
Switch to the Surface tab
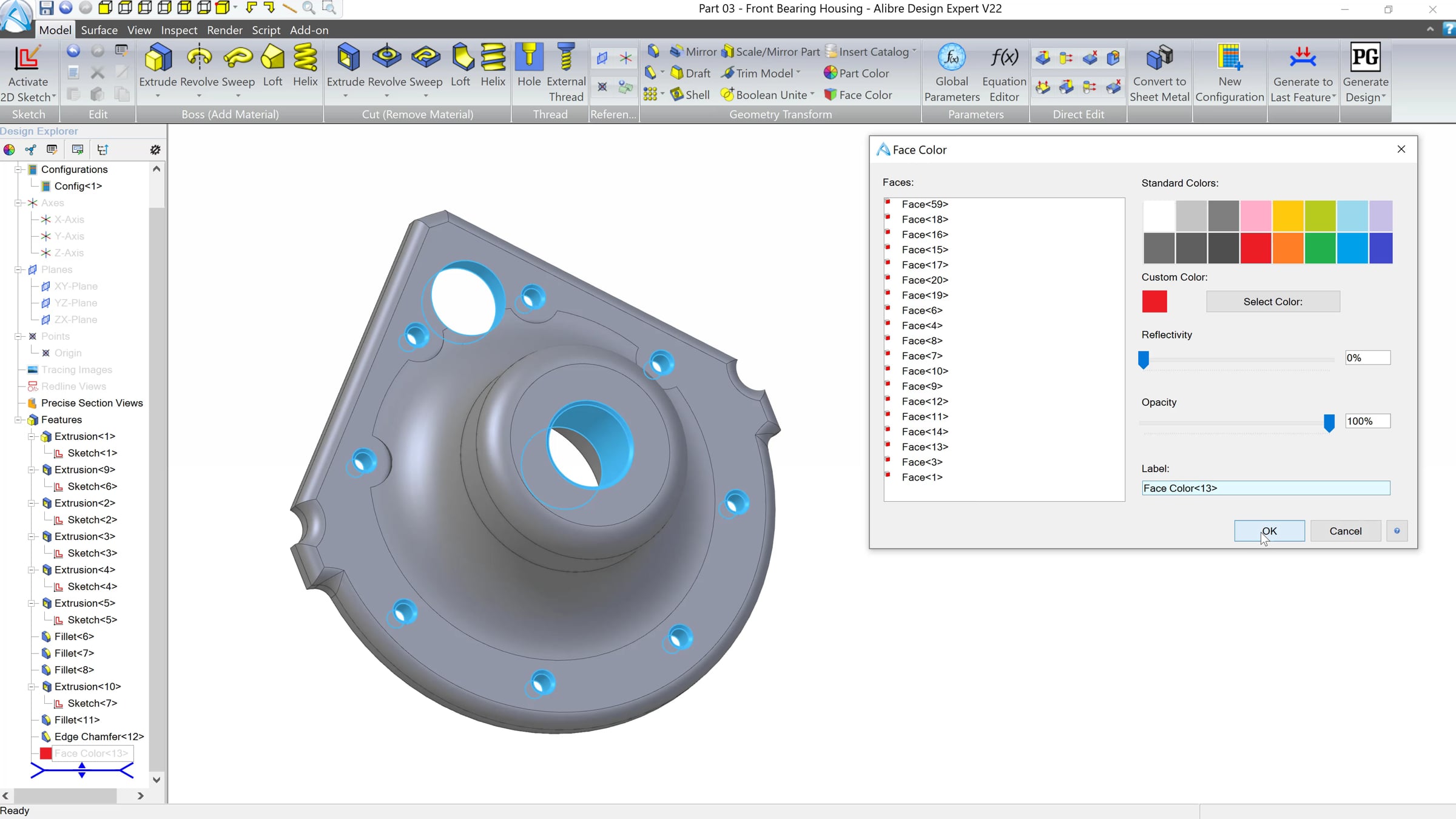(x=99, y=30)
